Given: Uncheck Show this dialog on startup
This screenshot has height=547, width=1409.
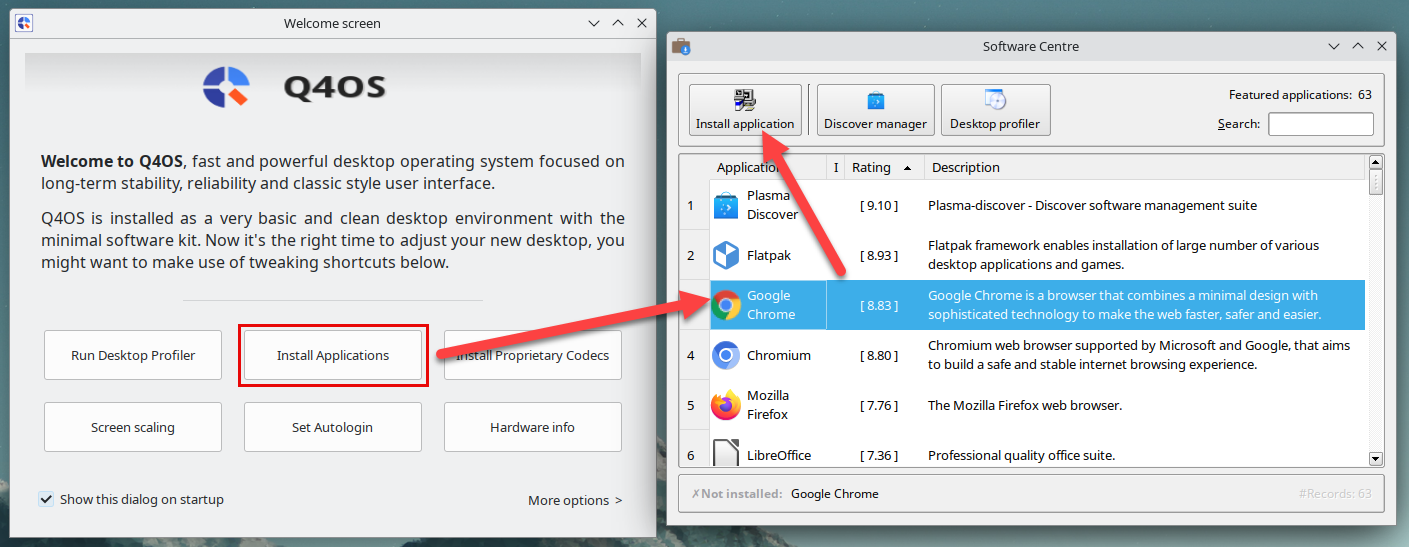Looking at the screenshot, I should (46, 499).
